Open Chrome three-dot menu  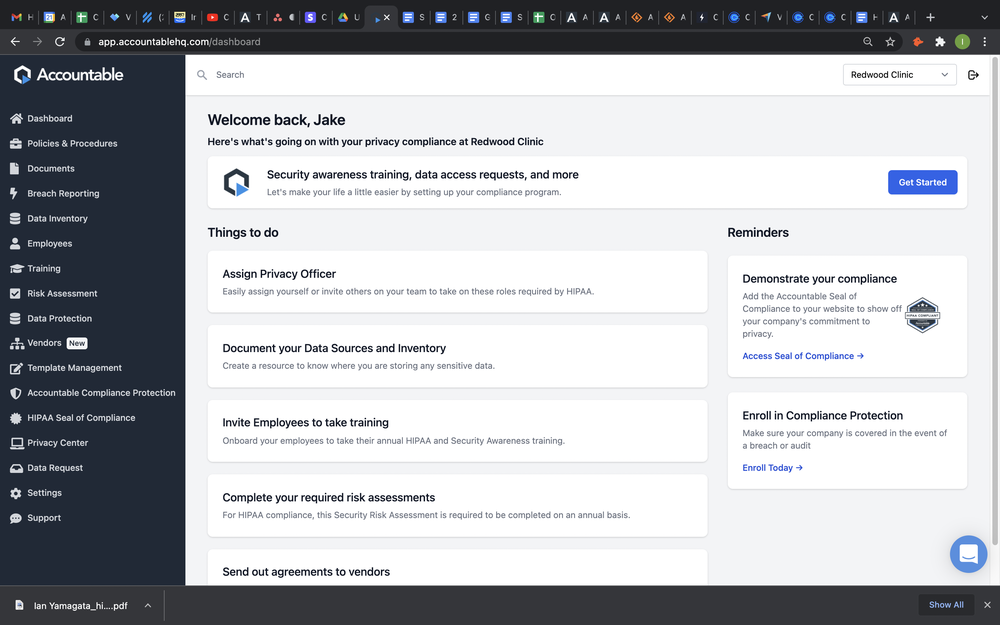(x=984, y=41)
